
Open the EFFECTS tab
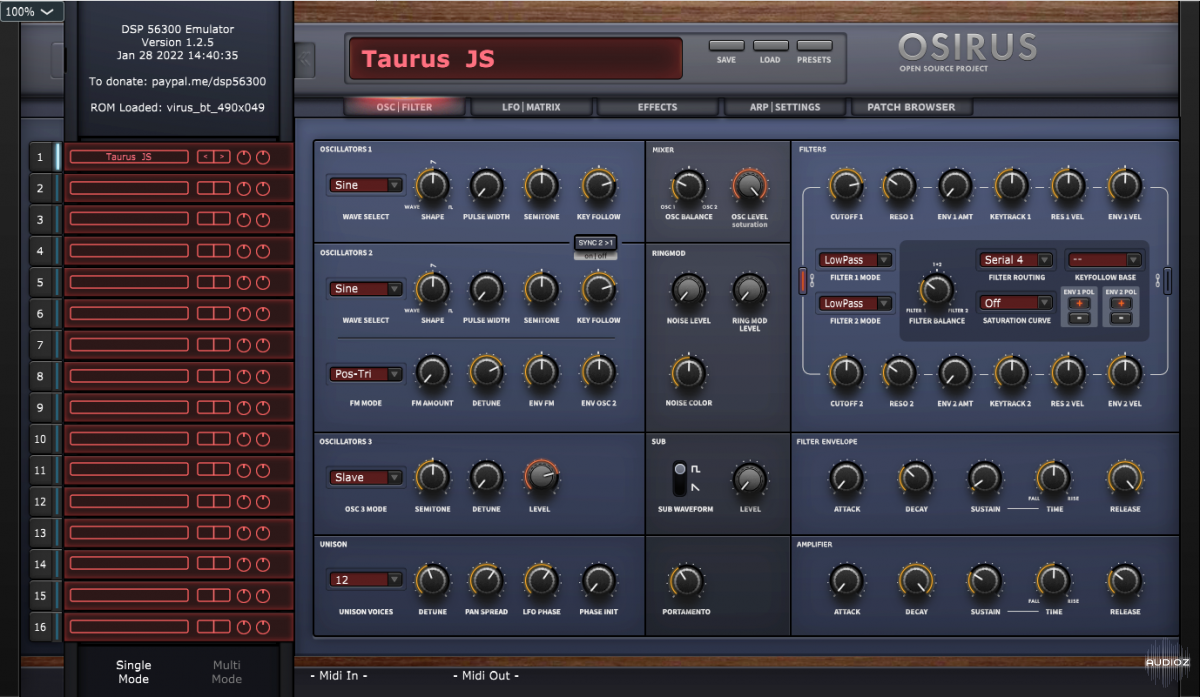pyautogui.click(x=657, y=107)
